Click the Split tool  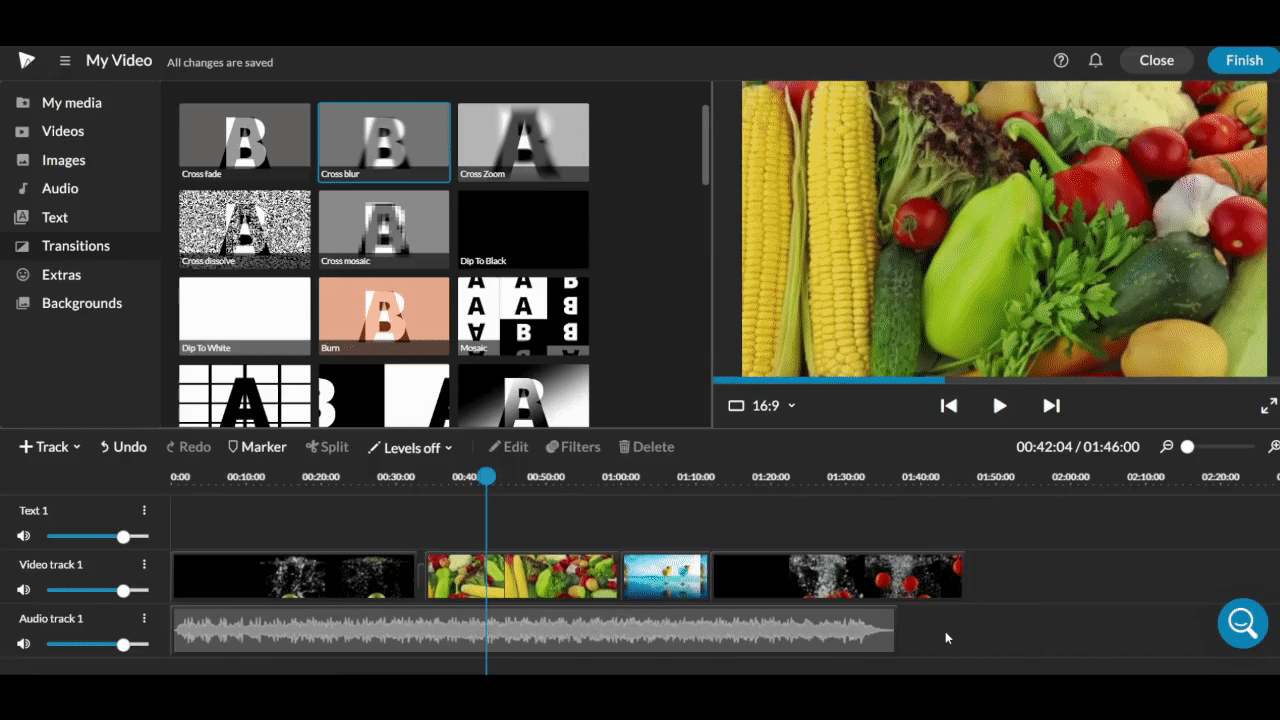pos(327,447)
